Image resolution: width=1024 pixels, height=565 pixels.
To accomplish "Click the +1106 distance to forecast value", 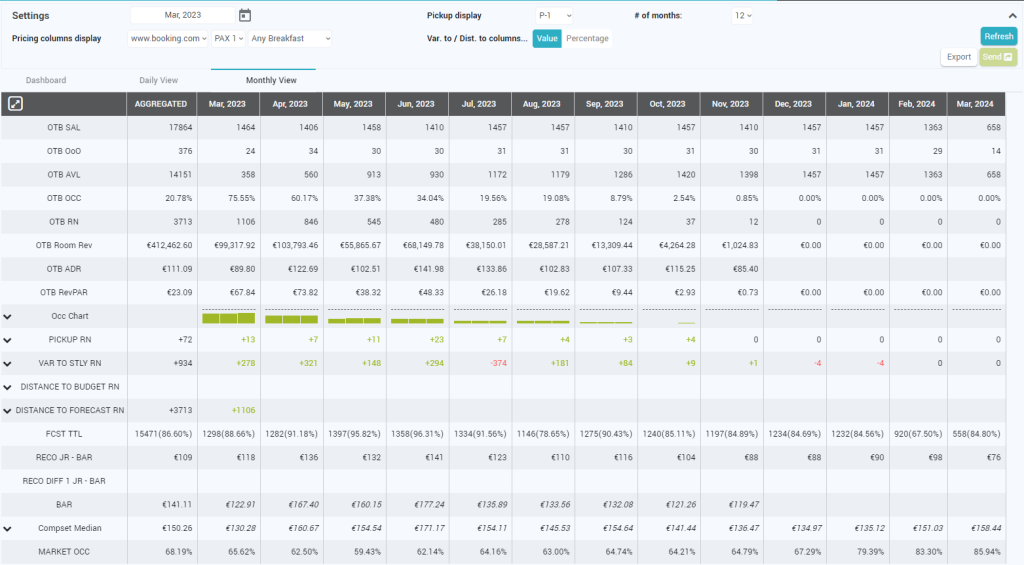I will pyautogui.click(x=244, y=410).
